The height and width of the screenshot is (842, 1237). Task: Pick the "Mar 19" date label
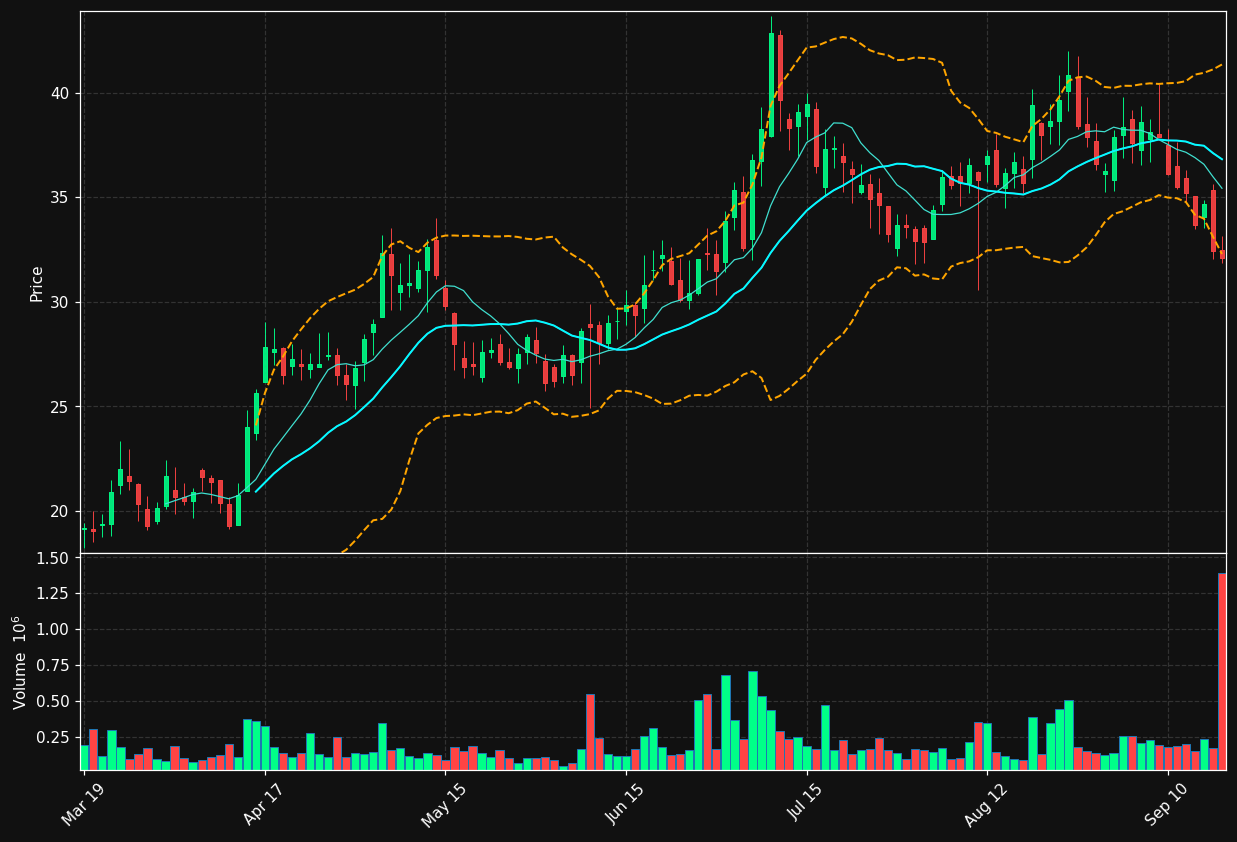tap(83, 803)
